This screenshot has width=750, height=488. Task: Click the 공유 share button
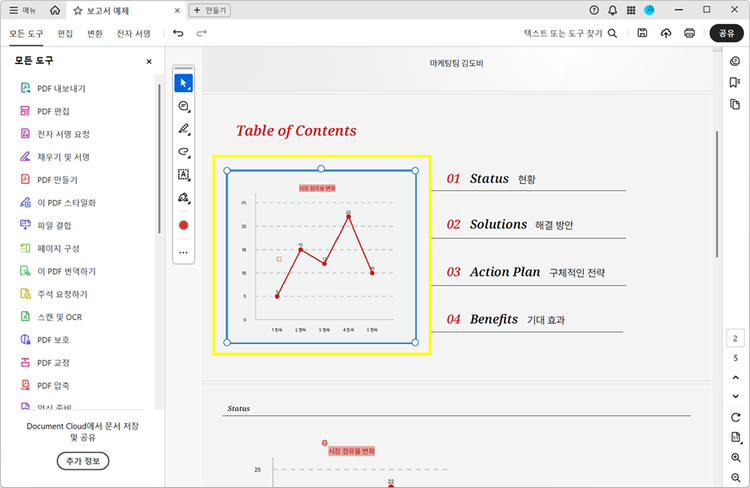pos(726,33)
